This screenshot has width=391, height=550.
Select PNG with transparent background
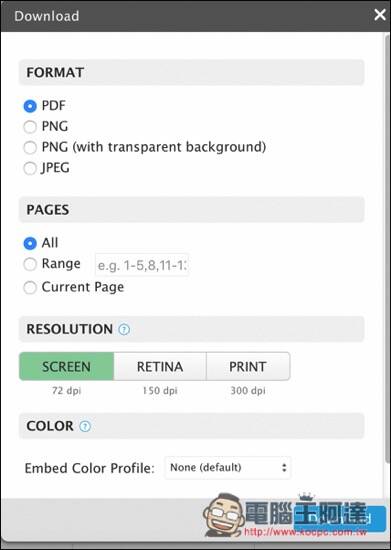pos(30,147)
